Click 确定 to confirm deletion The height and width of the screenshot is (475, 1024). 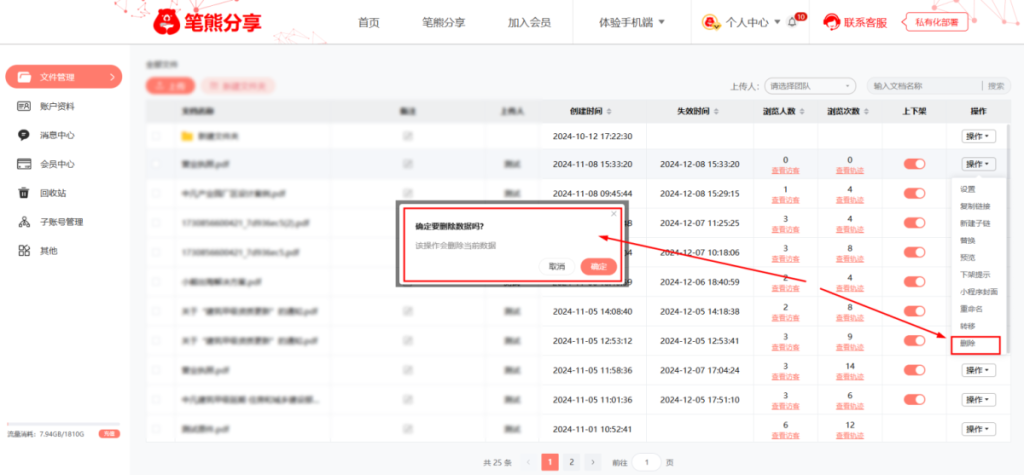pos(598,267)
